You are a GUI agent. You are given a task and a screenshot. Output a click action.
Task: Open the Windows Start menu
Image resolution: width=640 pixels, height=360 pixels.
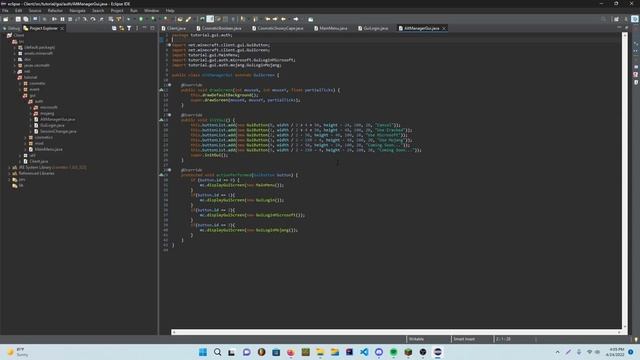(203, 352)
